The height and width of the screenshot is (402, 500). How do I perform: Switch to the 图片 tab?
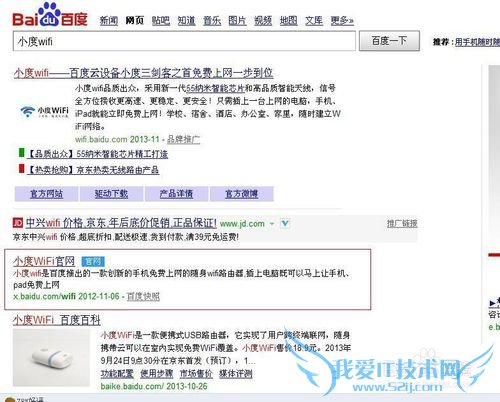pos(237,21)
